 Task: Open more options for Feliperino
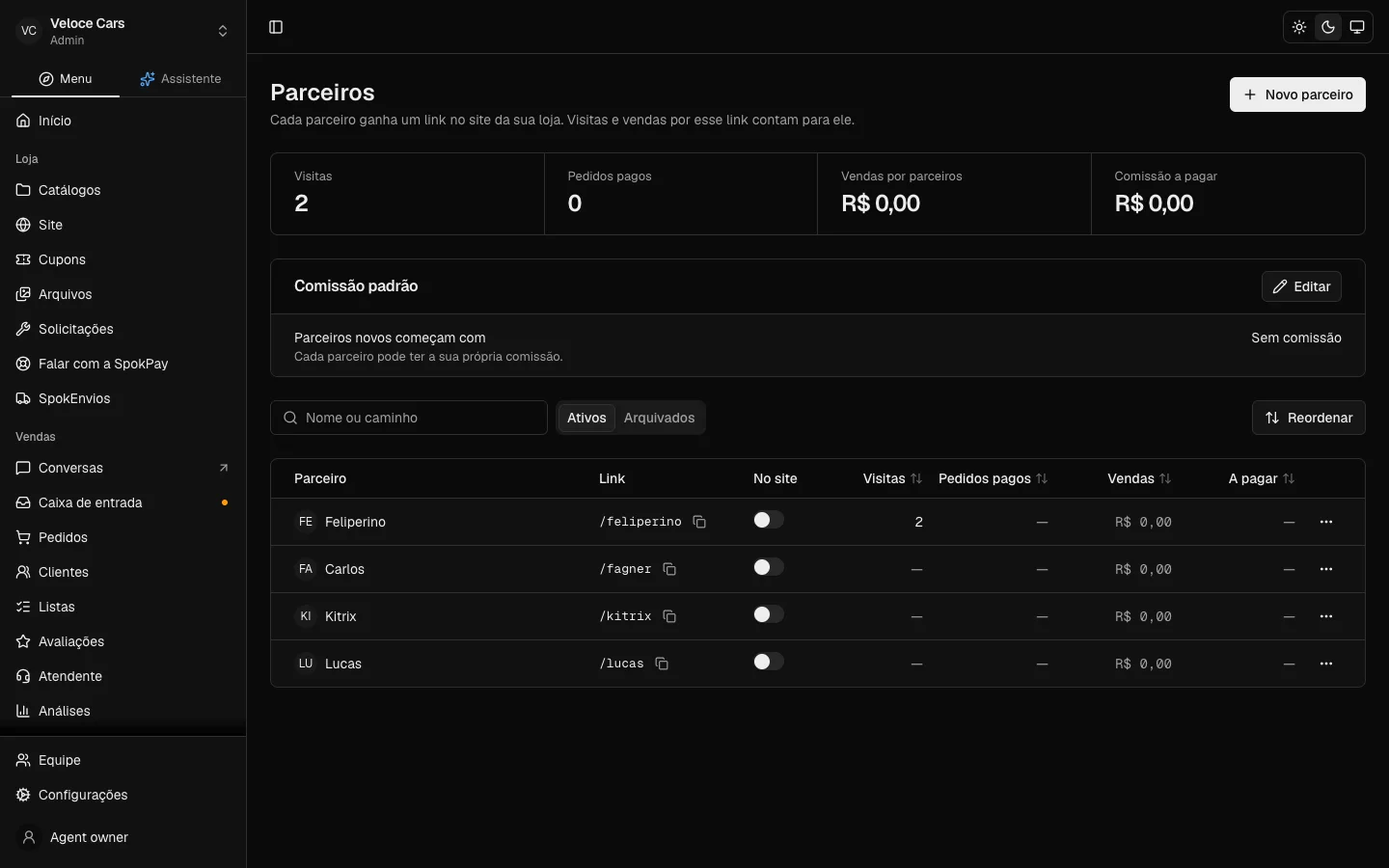(1326, 522)
